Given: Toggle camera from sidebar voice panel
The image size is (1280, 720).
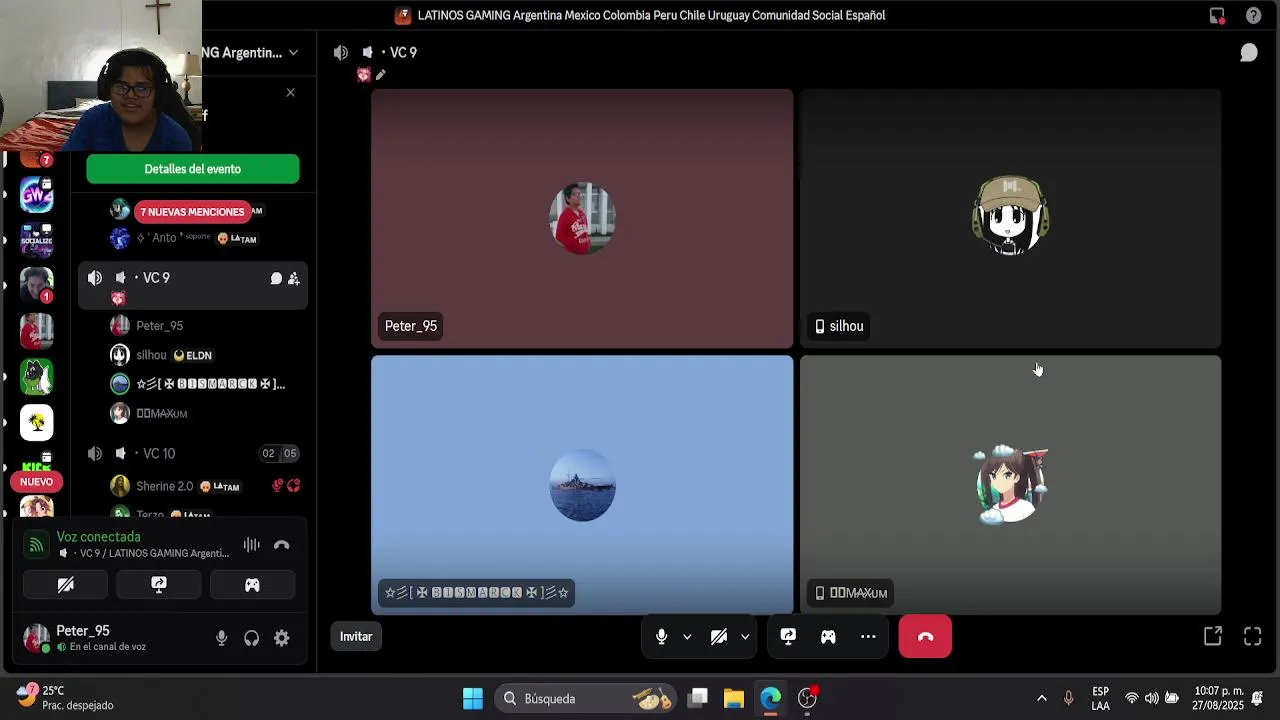Looking at the screenshot, I should [66, 585].
